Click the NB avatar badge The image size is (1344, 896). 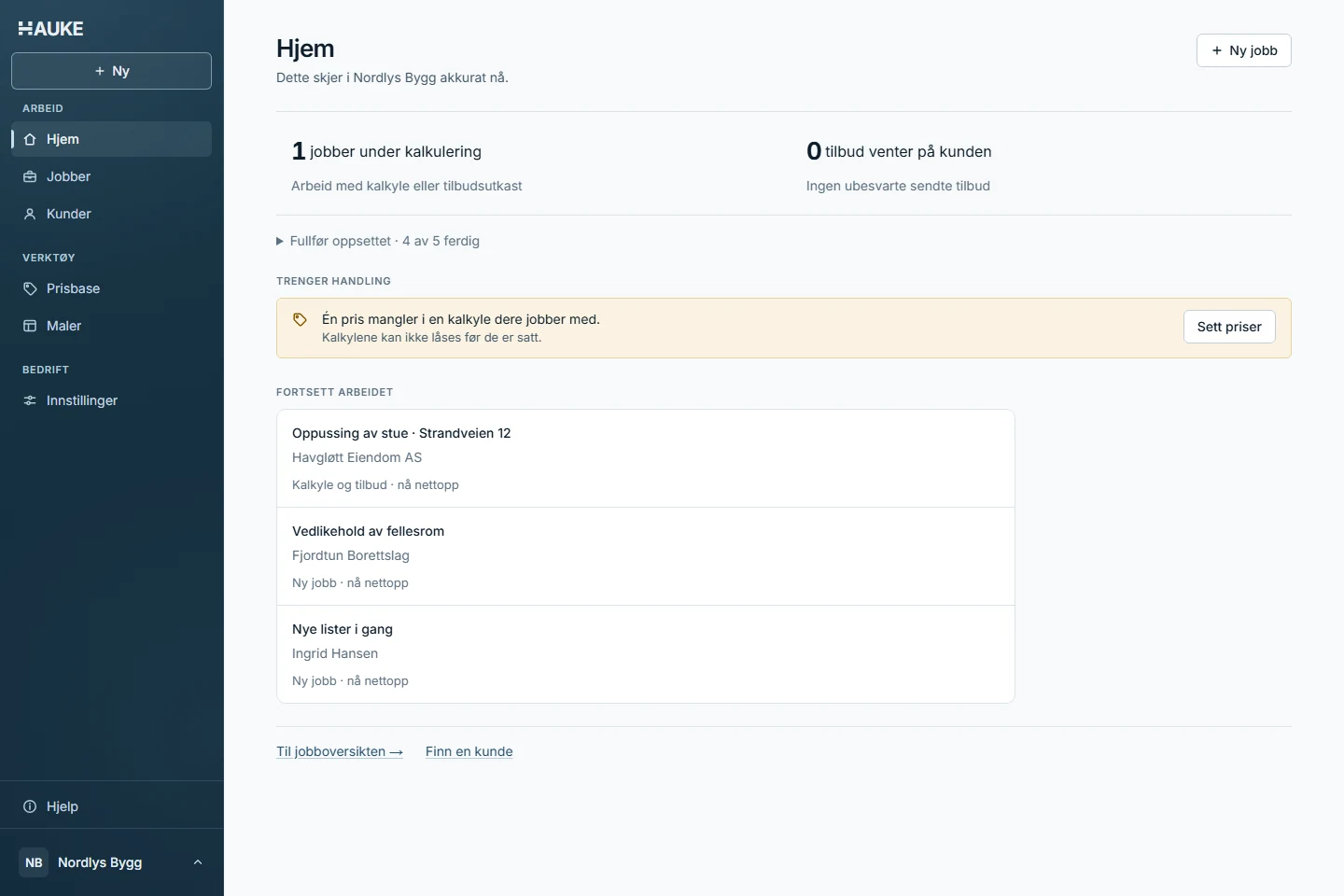pyautogui.click(x=34, y=862)
